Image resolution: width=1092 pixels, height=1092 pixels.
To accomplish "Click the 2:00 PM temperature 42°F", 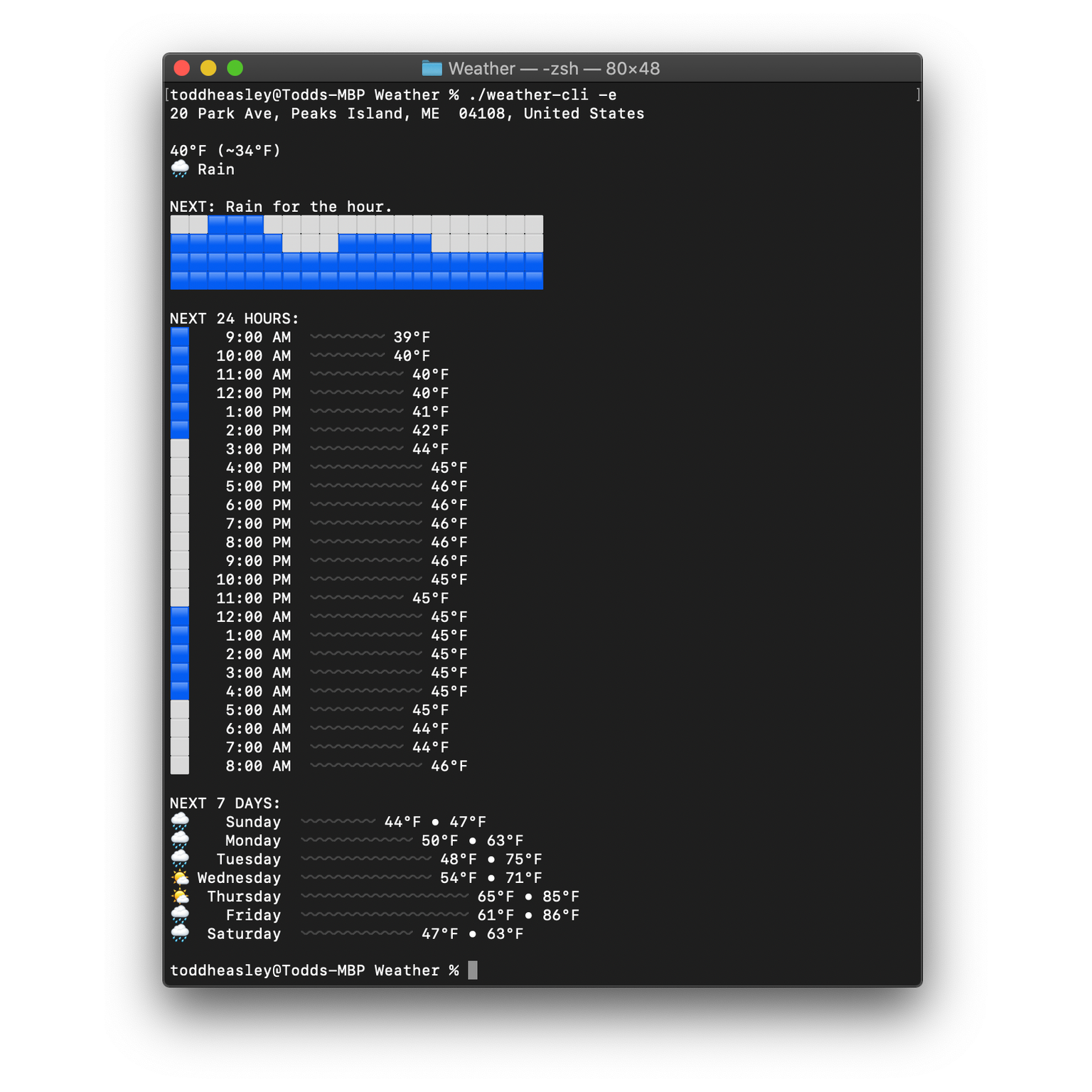I will pos(430,430).
